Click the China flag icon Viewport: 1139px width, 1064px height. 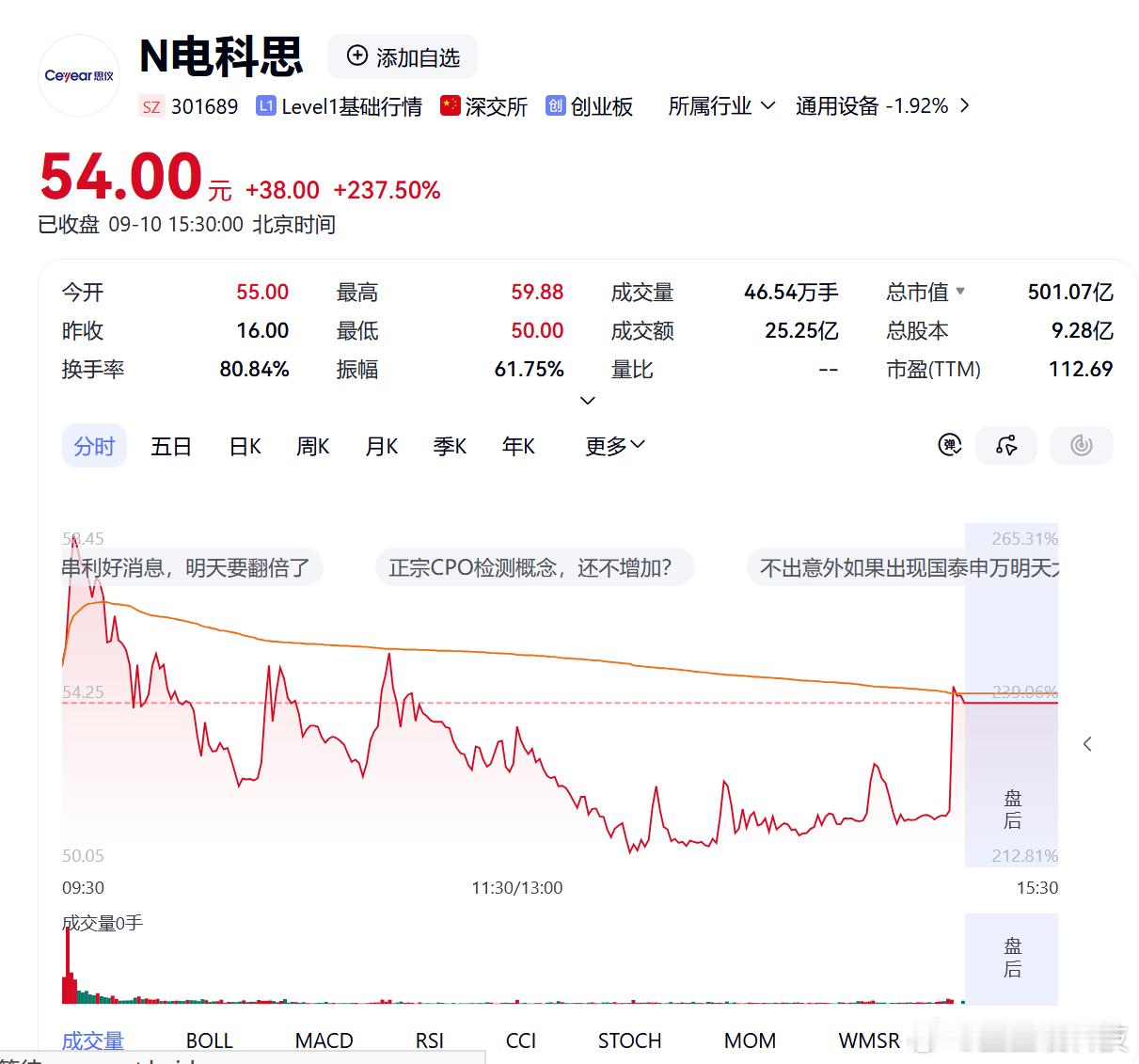point(451,105)
